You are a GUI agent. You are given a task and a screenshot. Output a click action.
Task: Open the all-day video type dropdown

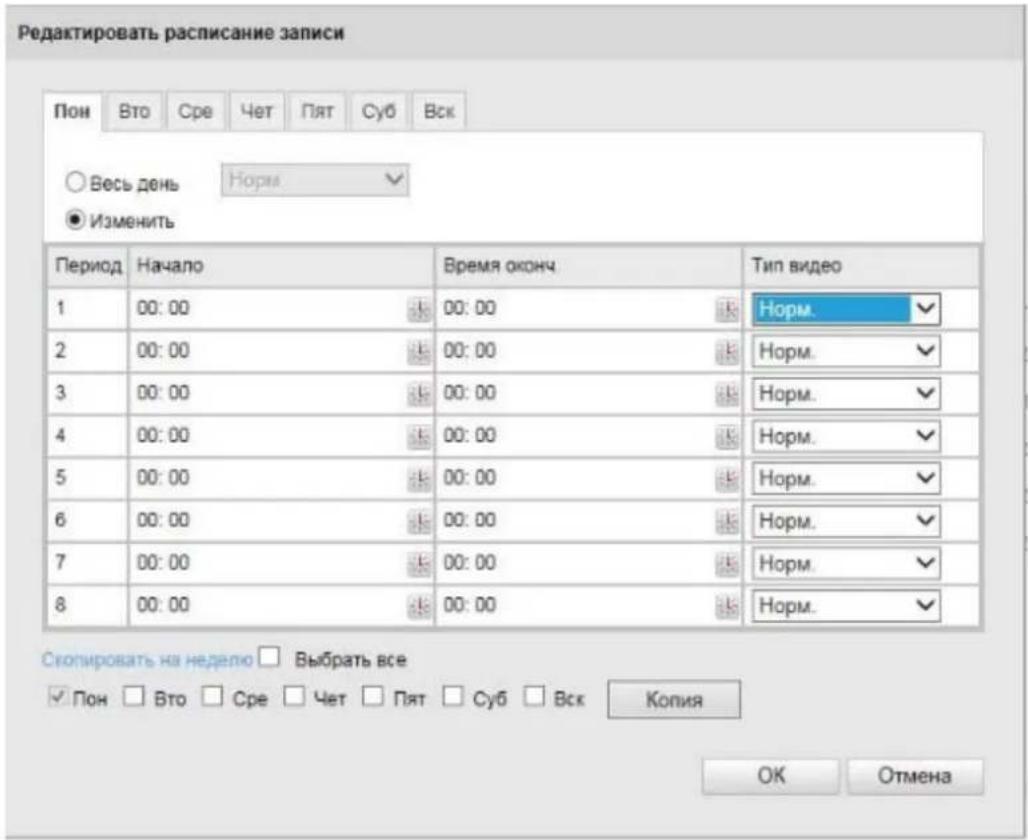click(315, 180)
